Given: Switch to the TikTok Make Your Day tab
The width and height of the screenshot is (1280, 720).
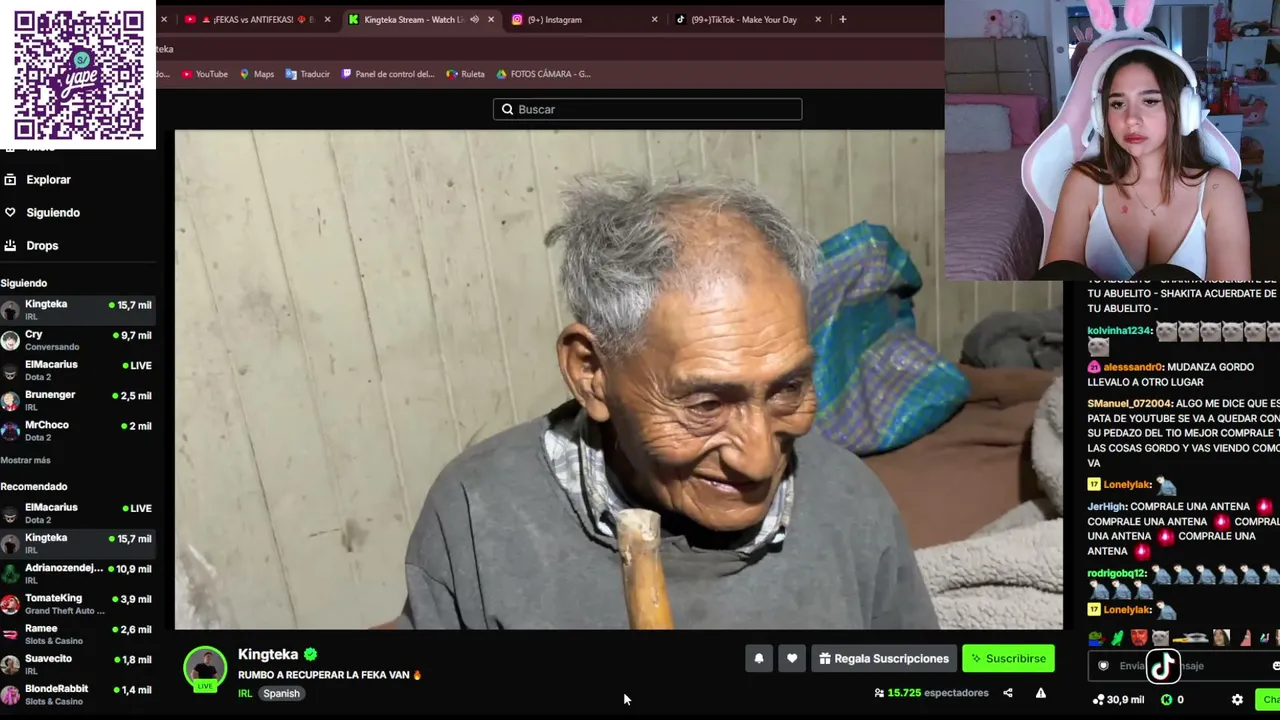Looking at the screenshot, I should coord(748,19).
